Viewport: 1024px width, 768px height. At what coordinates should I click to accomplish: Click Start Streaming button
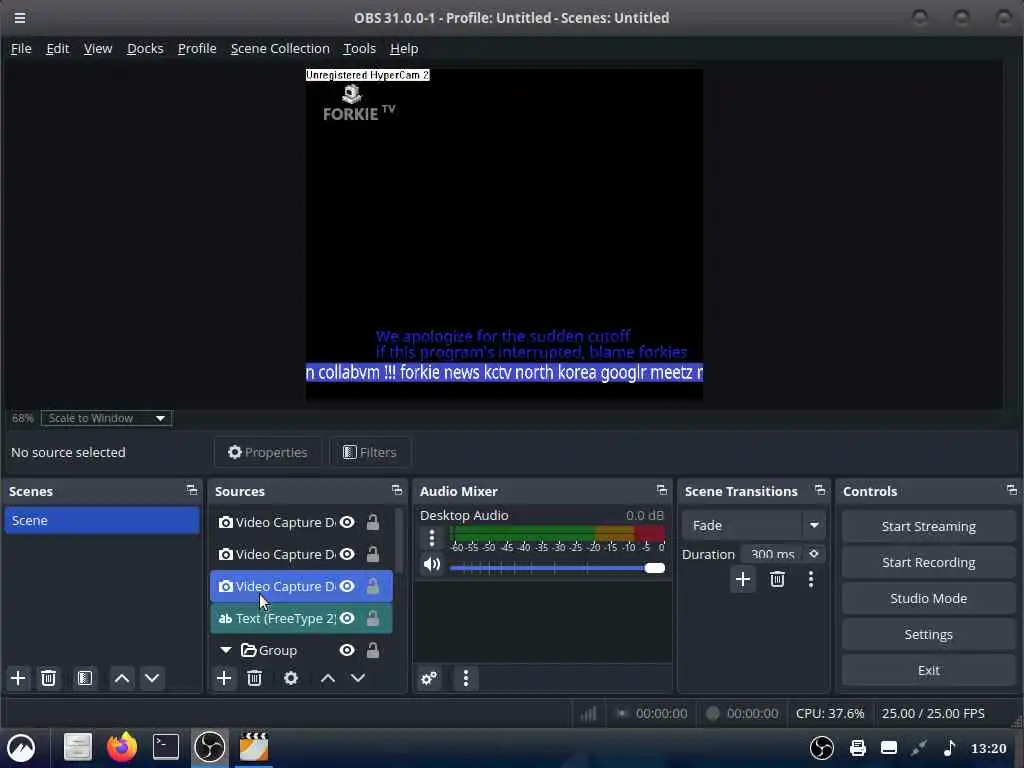(928, 526)
